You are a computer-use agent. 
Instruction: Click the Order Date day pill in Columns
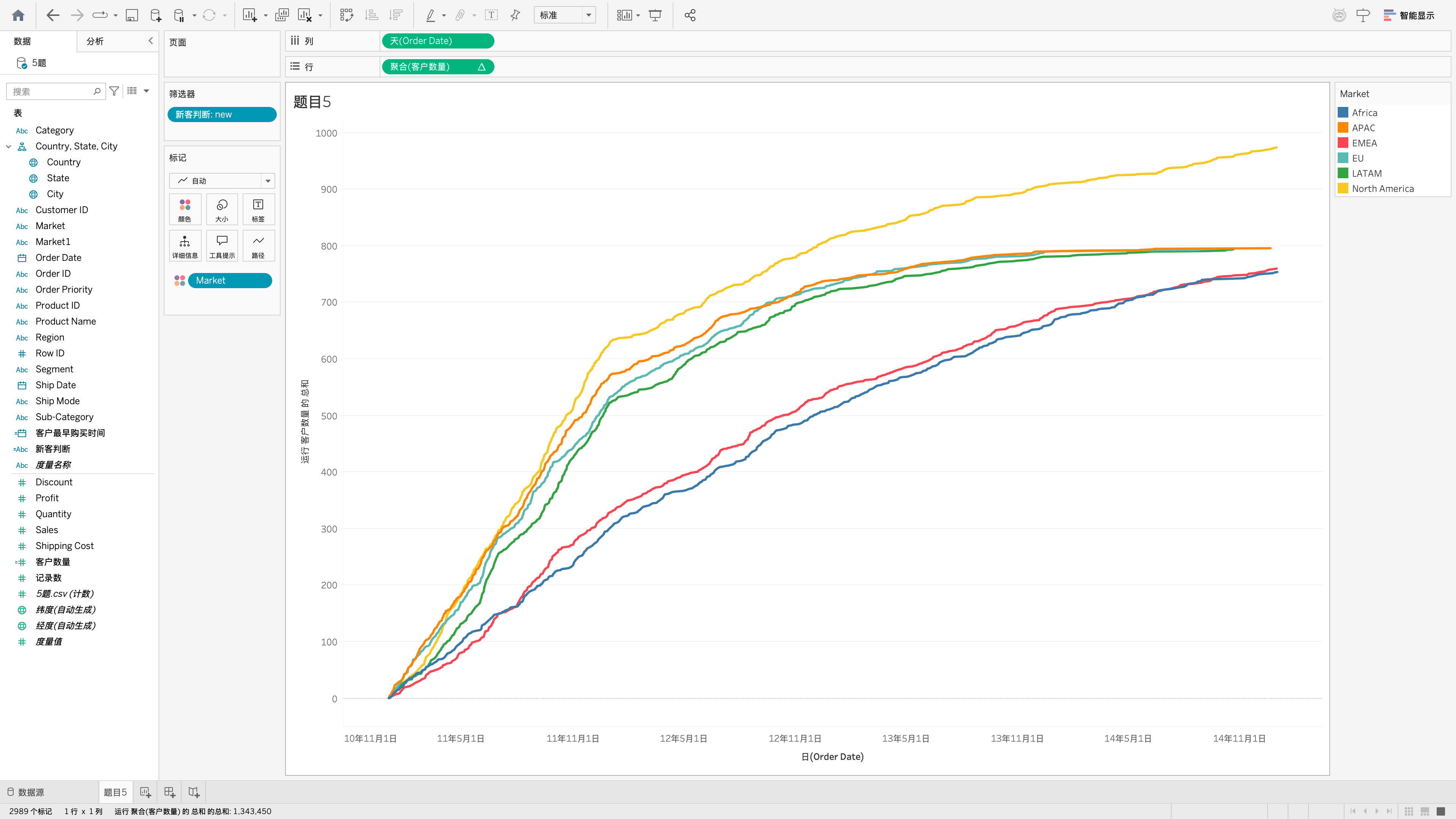click(x=438, y=41)
